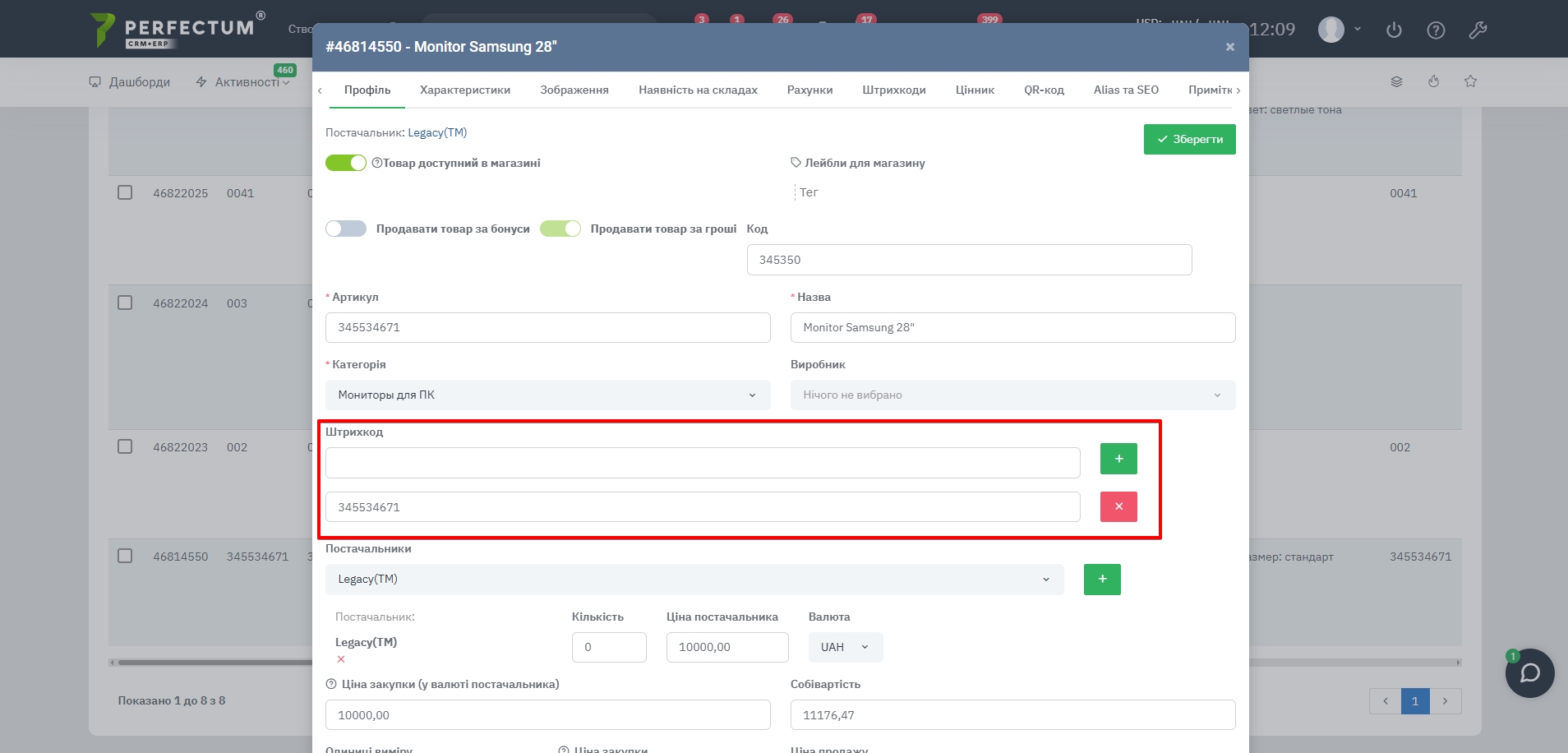Enable Продавати товар за бонуси toggle
This screenshot has width=1568, height=753.
coord(346,229)
